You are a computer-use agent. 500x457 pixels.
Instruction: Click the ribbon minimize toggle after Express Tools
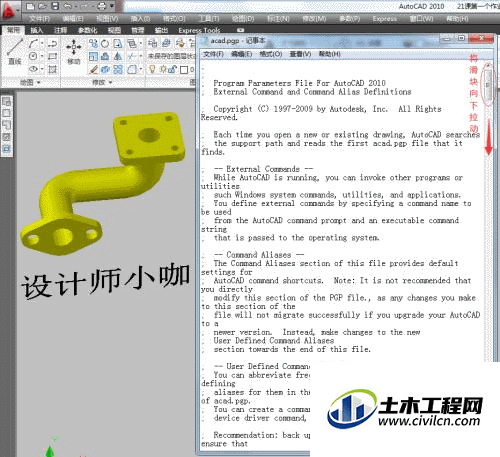[x=240, y=30]
